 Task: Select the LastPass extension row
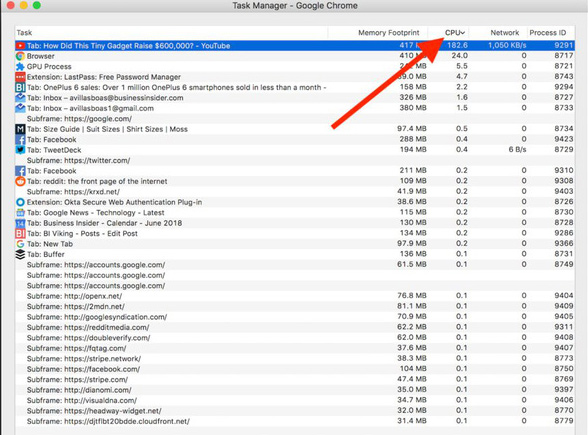click(295, 77)
